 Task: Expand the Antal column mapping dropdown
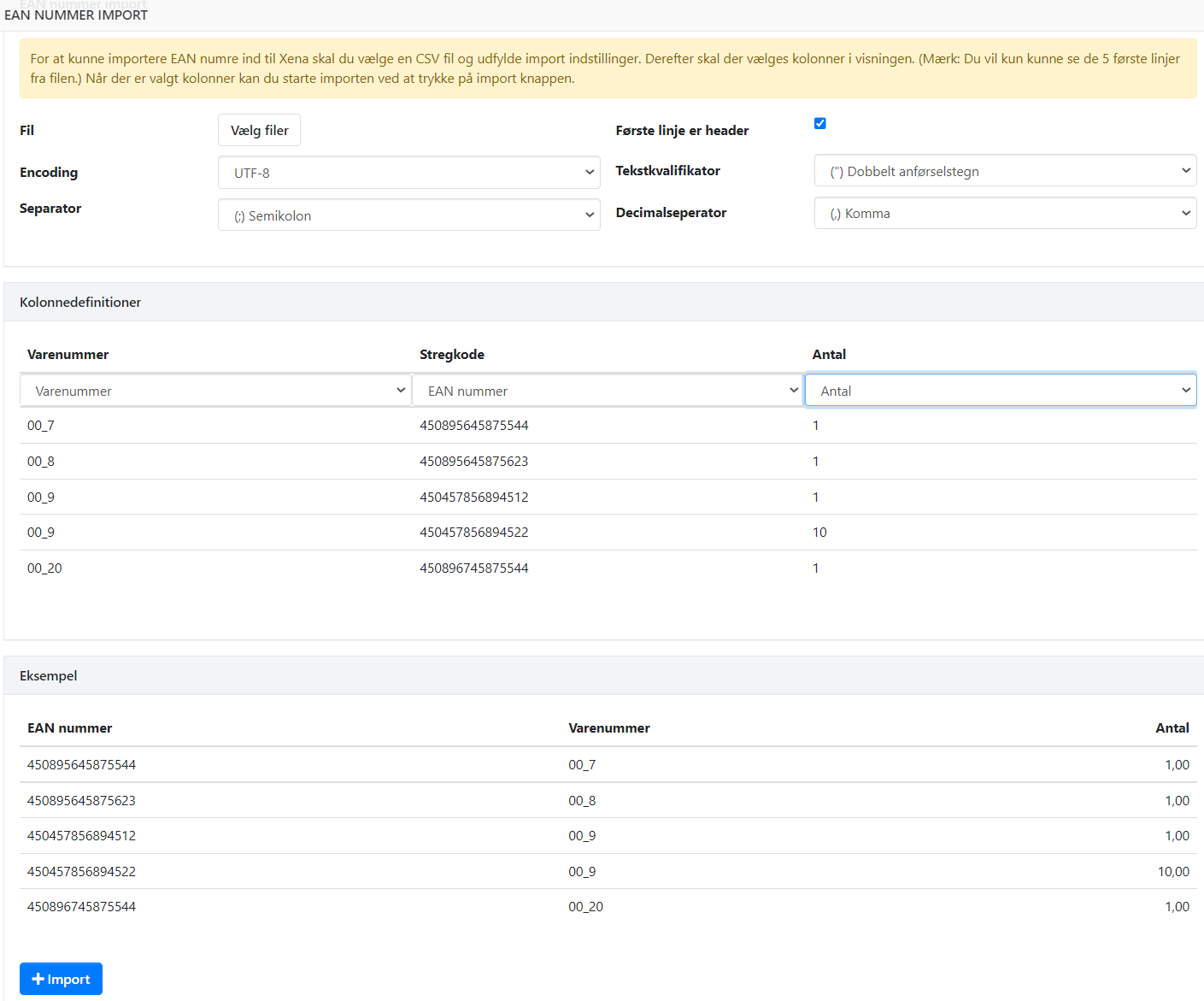(x=1000, y=391)
